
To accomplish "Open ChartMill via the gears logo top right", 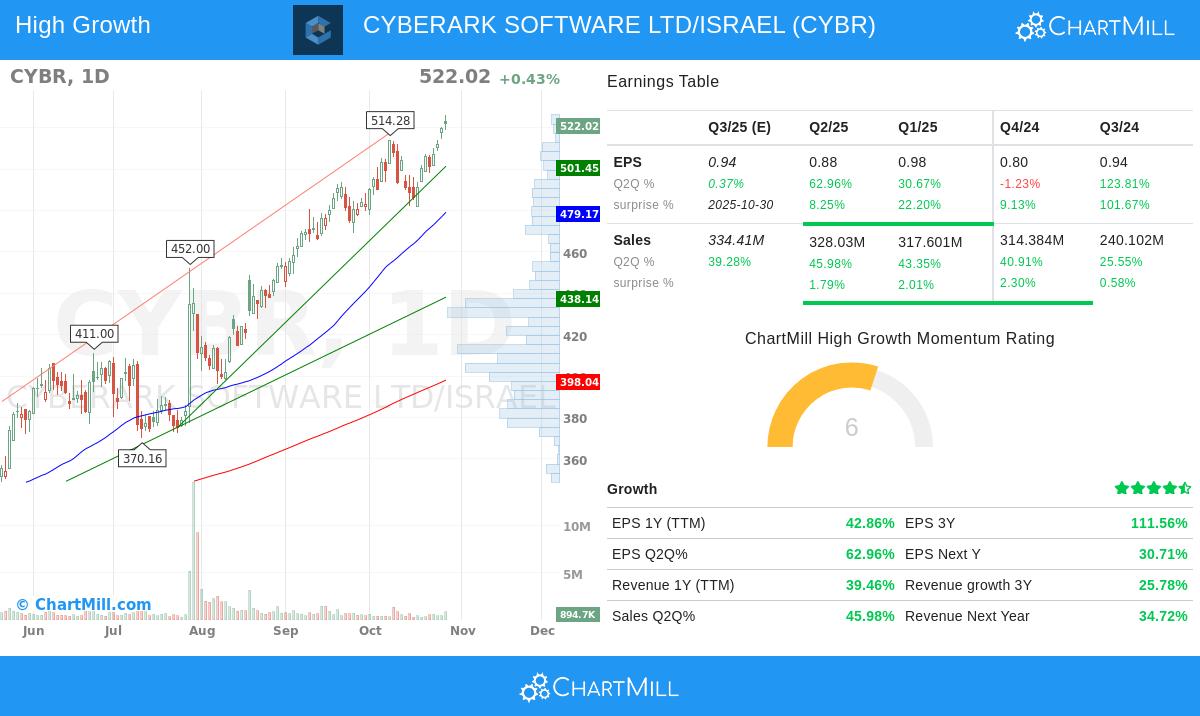I will click(x=1030, y=26).
